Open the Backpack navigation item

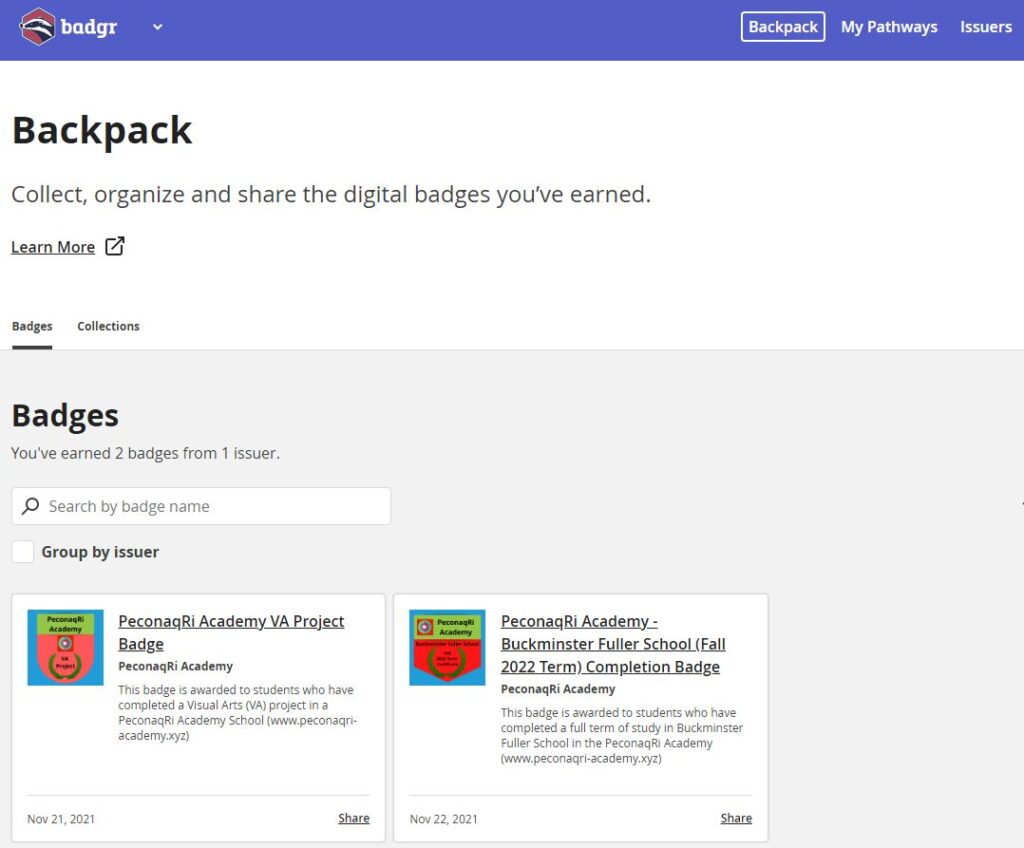(782, 27)
